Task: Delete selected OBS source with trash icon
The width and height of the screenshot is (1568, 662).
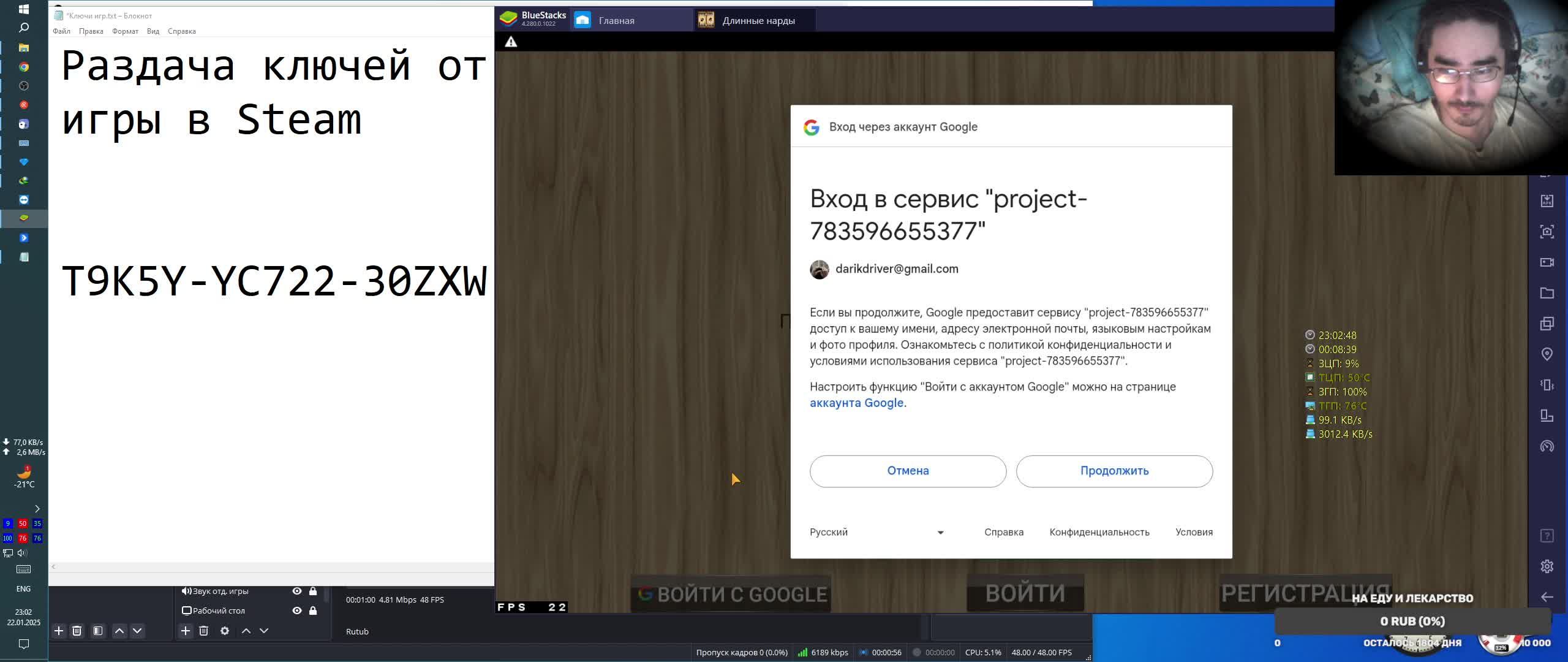Action: click(204, 631)
